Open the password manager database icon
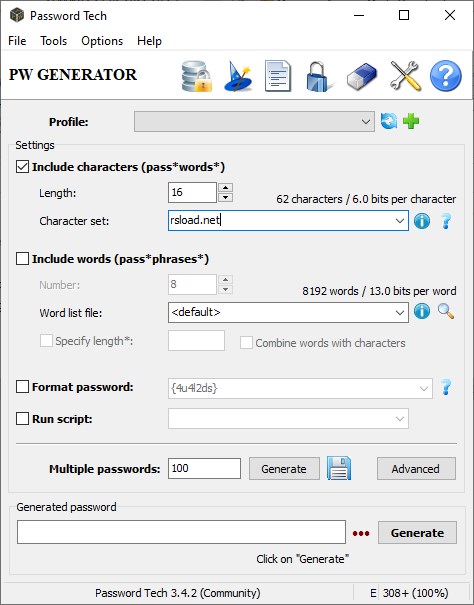This screenshot has width=474, height=605. click(197, 76)
